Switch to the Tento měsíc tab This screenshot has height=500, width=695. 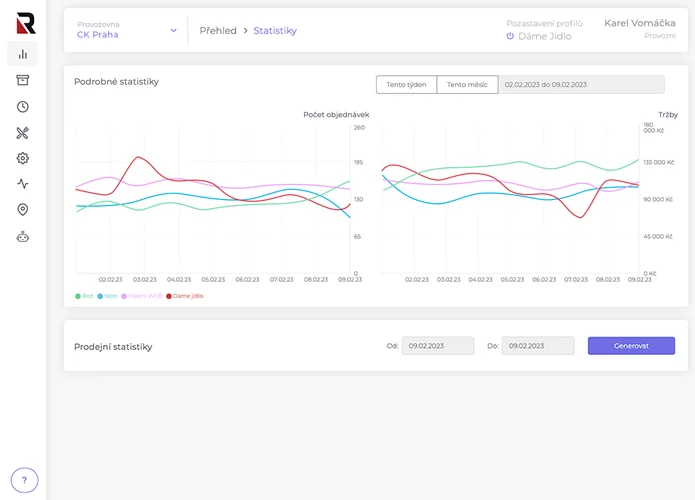[467, 85]
